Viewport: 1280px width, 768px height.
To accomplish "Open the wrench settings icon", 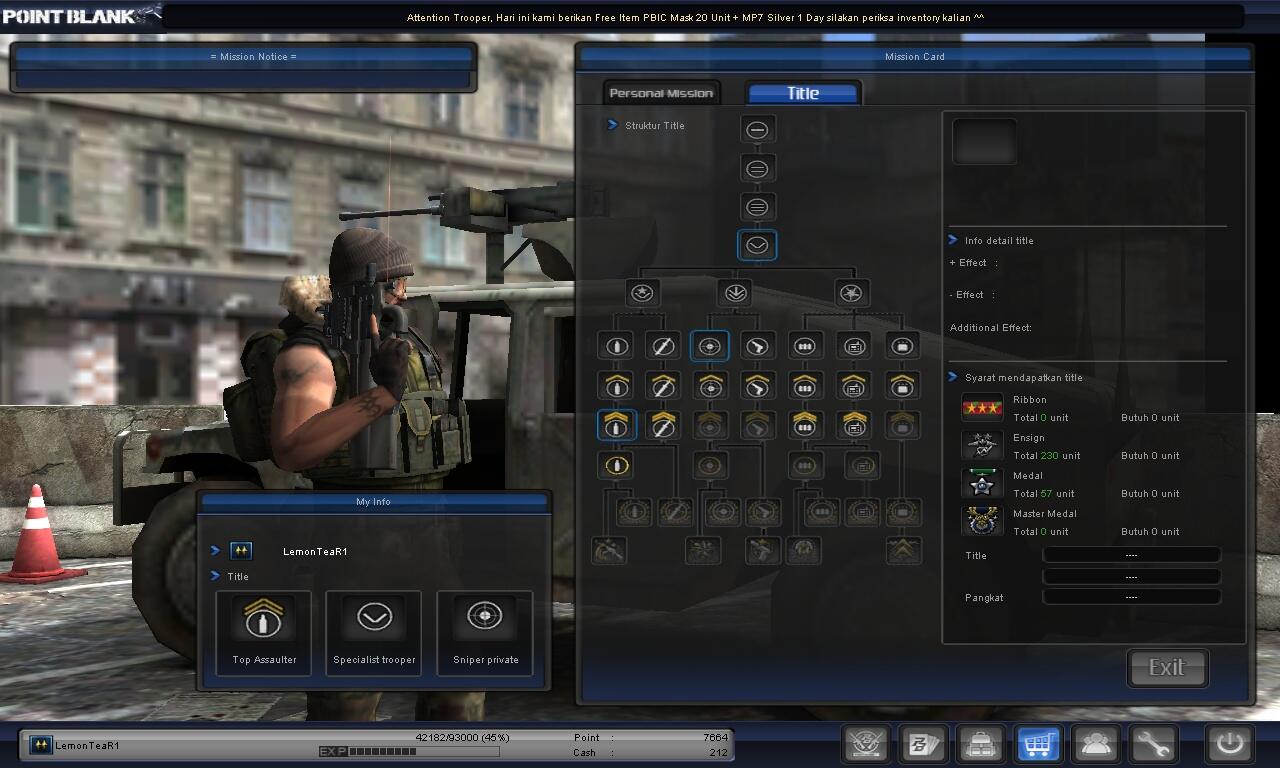I will click(1153, 744).
